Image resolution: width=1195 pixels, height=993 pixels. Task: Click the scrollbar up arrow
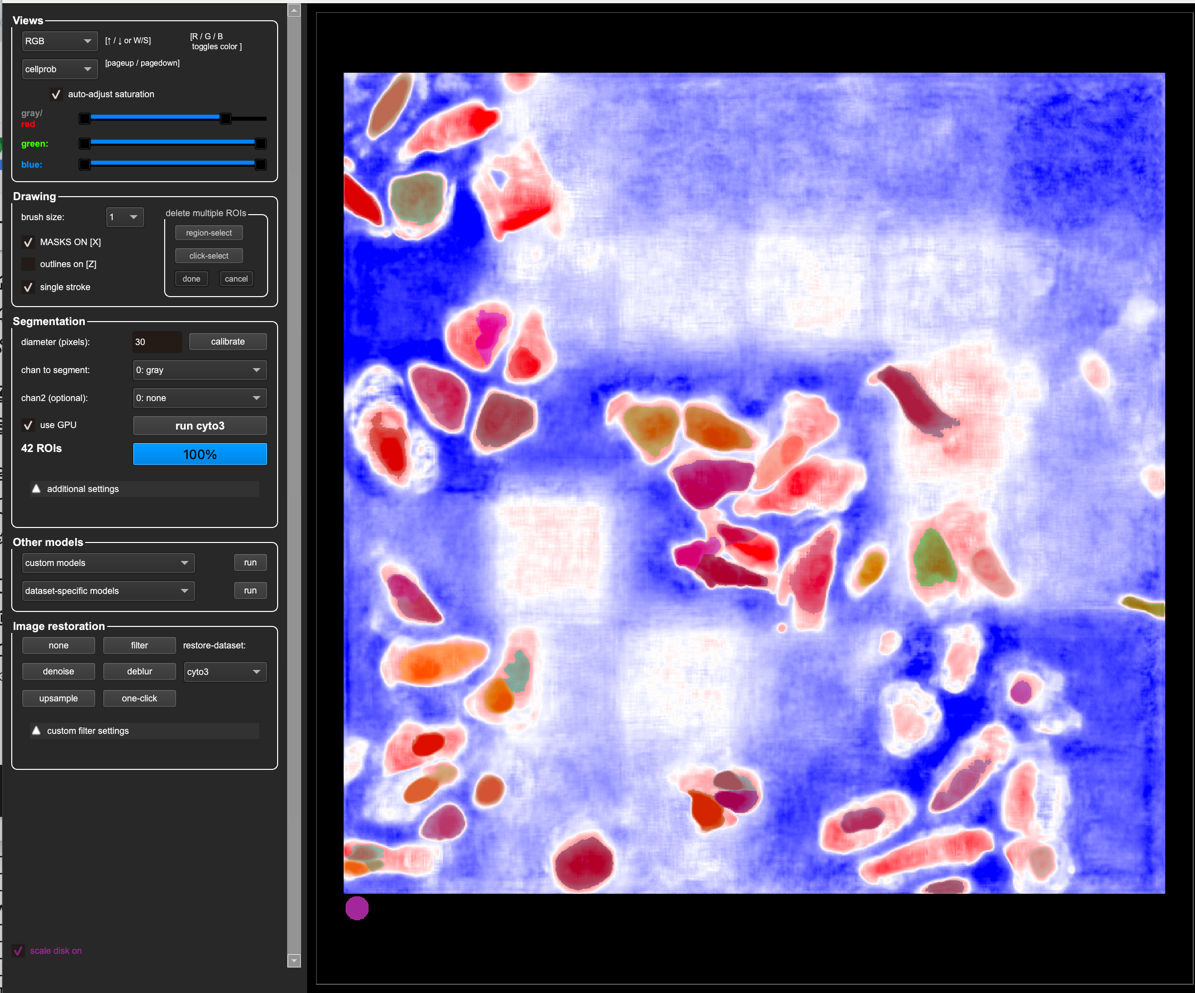pyautogui.click(x=294, y=11)
